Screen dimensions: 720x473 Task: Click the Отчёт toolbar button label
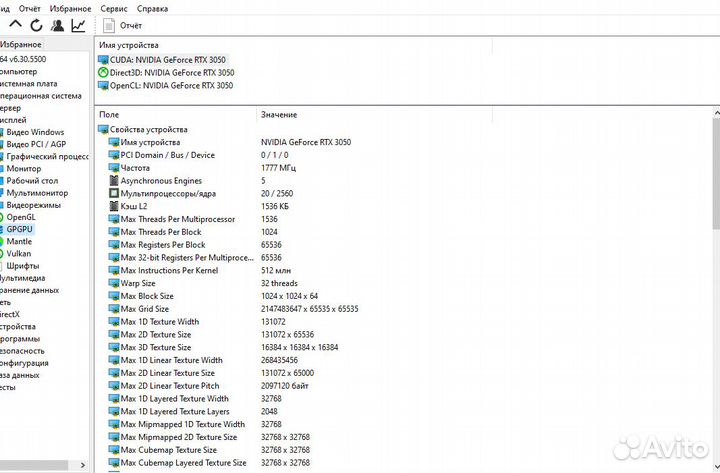[x=131, y=26]
